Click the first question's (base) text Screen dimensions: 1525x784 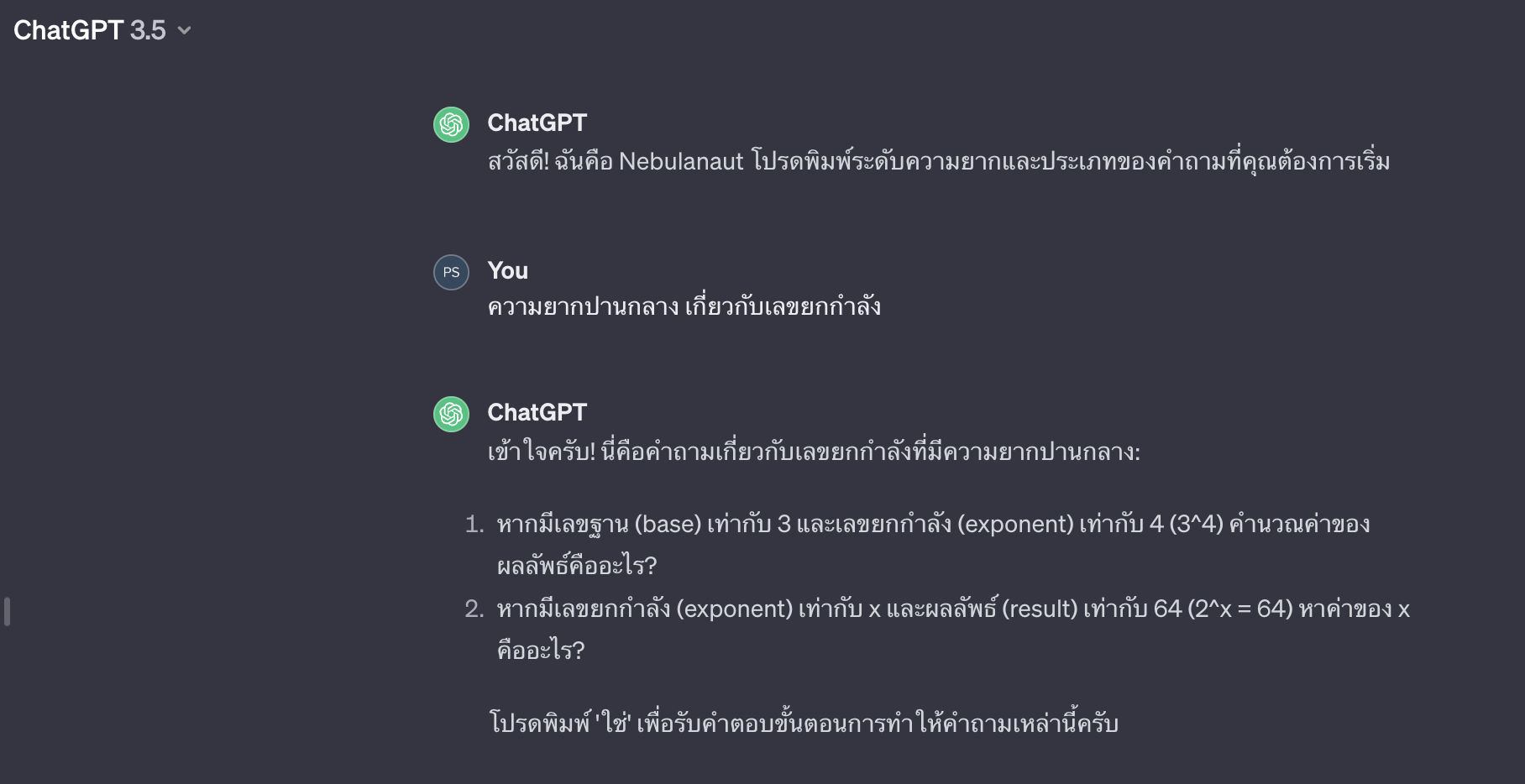668,524
